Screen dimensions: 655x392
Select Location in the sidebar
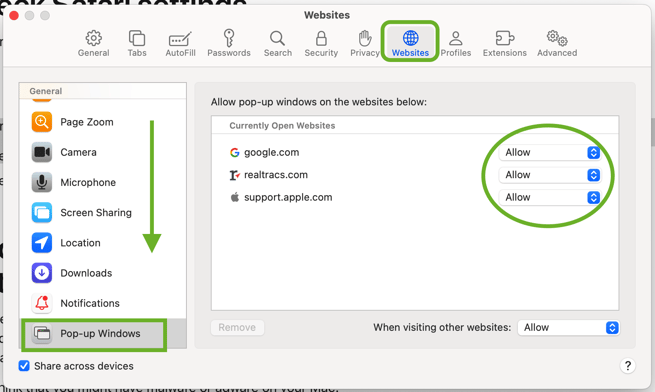103,243
